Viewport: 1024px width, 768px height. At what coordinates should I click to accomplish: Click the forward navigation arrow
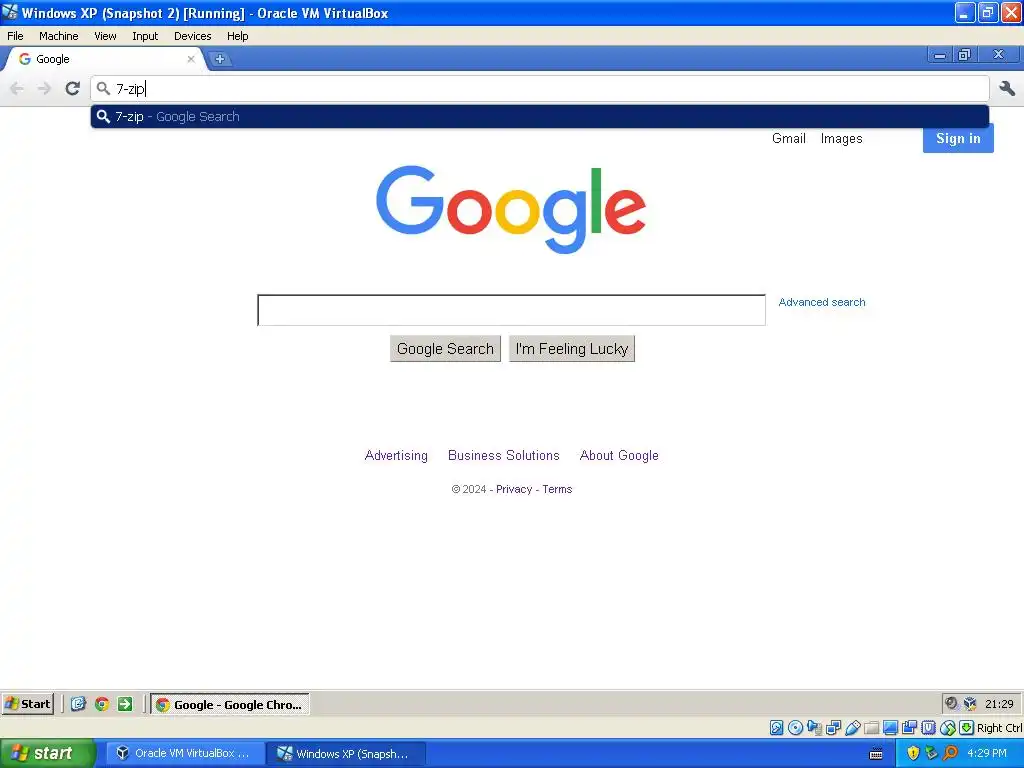(44, 88)
